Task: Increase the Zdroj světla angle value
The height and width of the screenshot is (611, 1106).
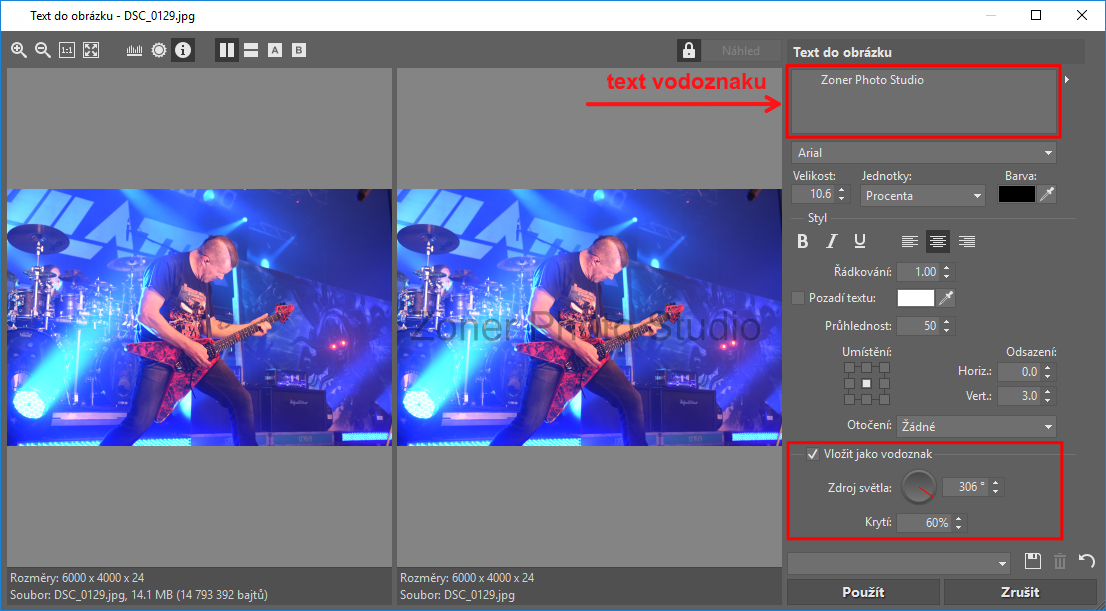Action: [995, 483]
